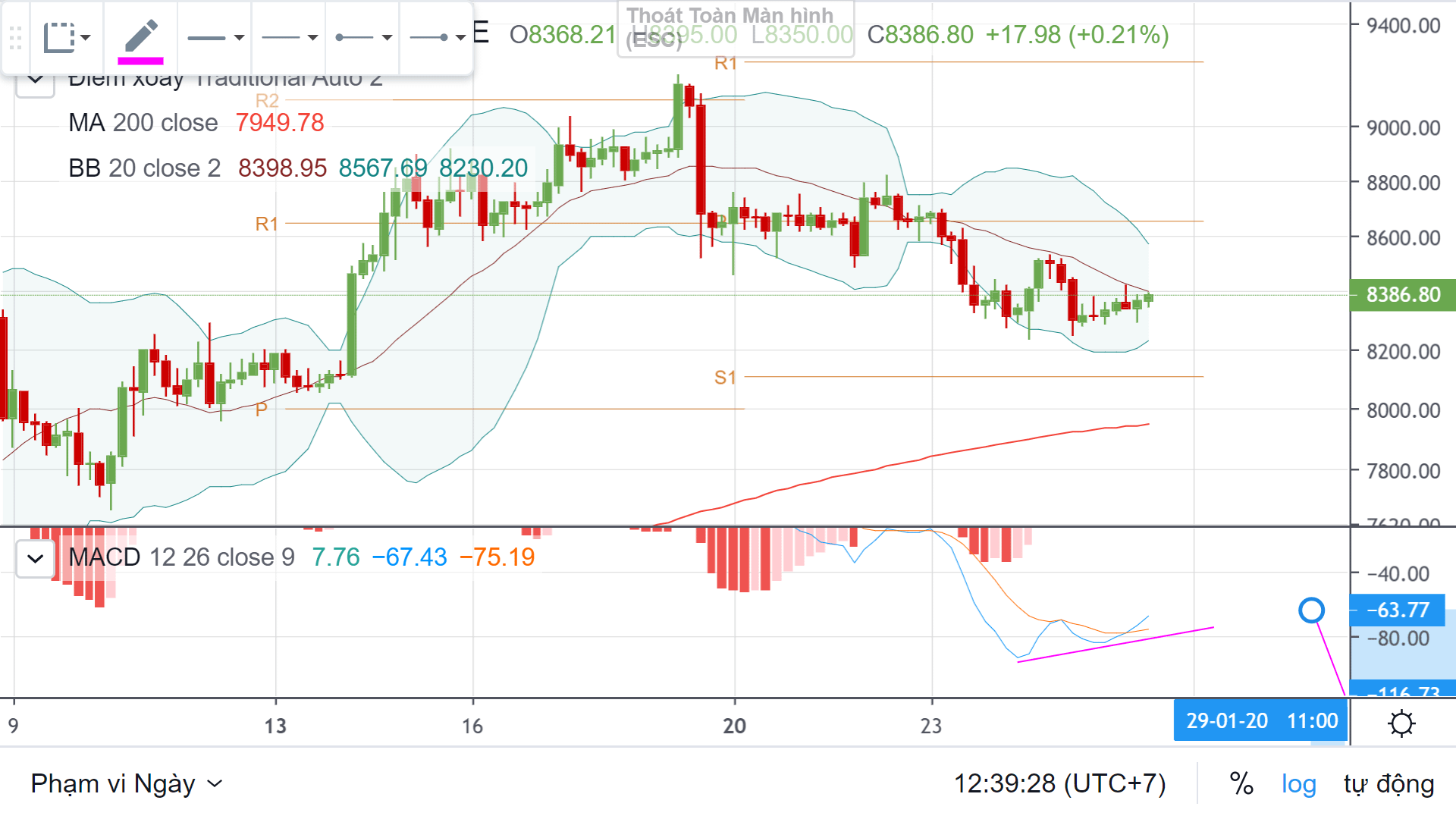This screenshot has height=819, width=1456.
Task: Grab the floating toolbar drag handle
Action: [15, 37]
